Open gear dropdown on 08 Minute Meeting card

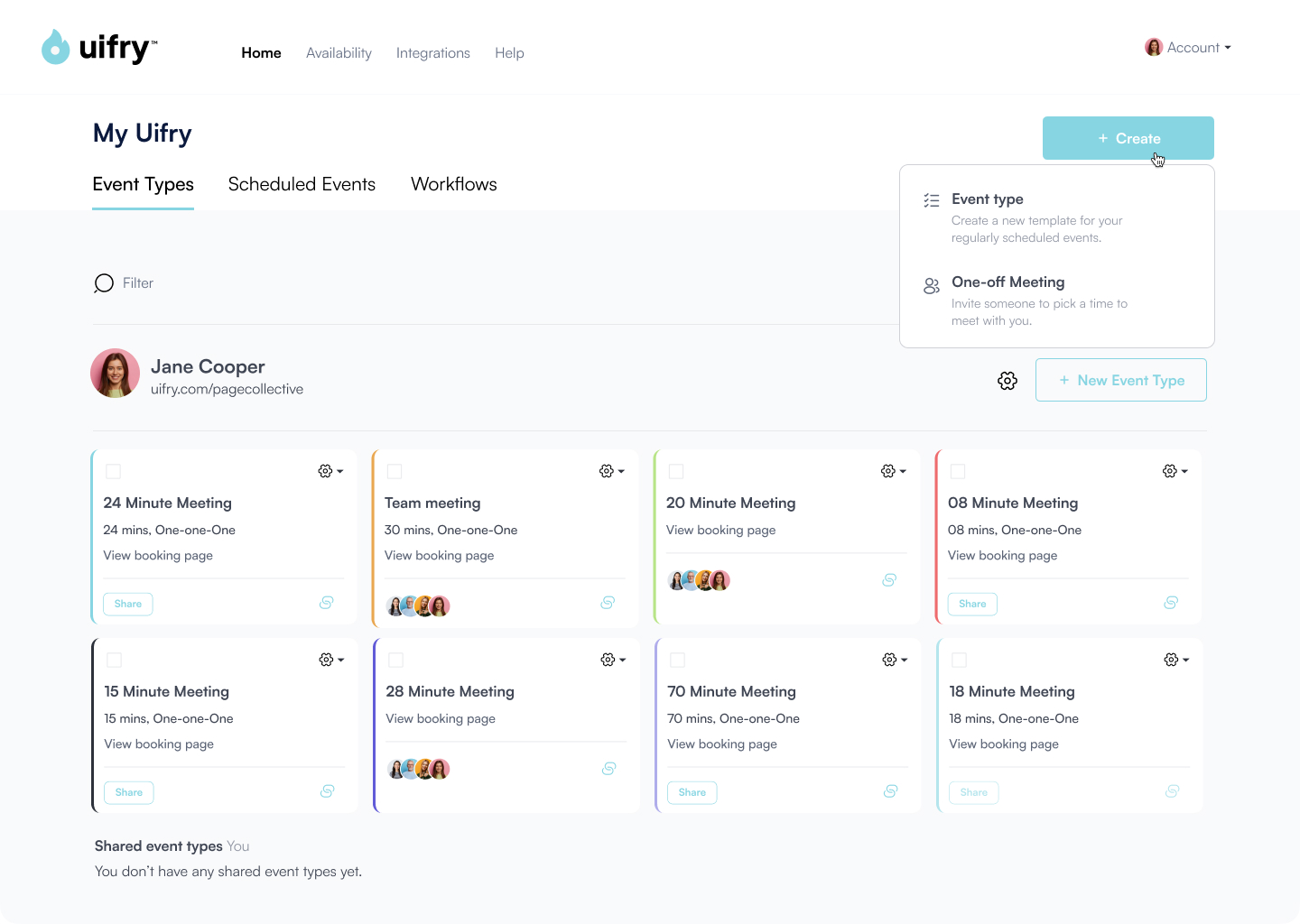click(x=1175, y=471)
